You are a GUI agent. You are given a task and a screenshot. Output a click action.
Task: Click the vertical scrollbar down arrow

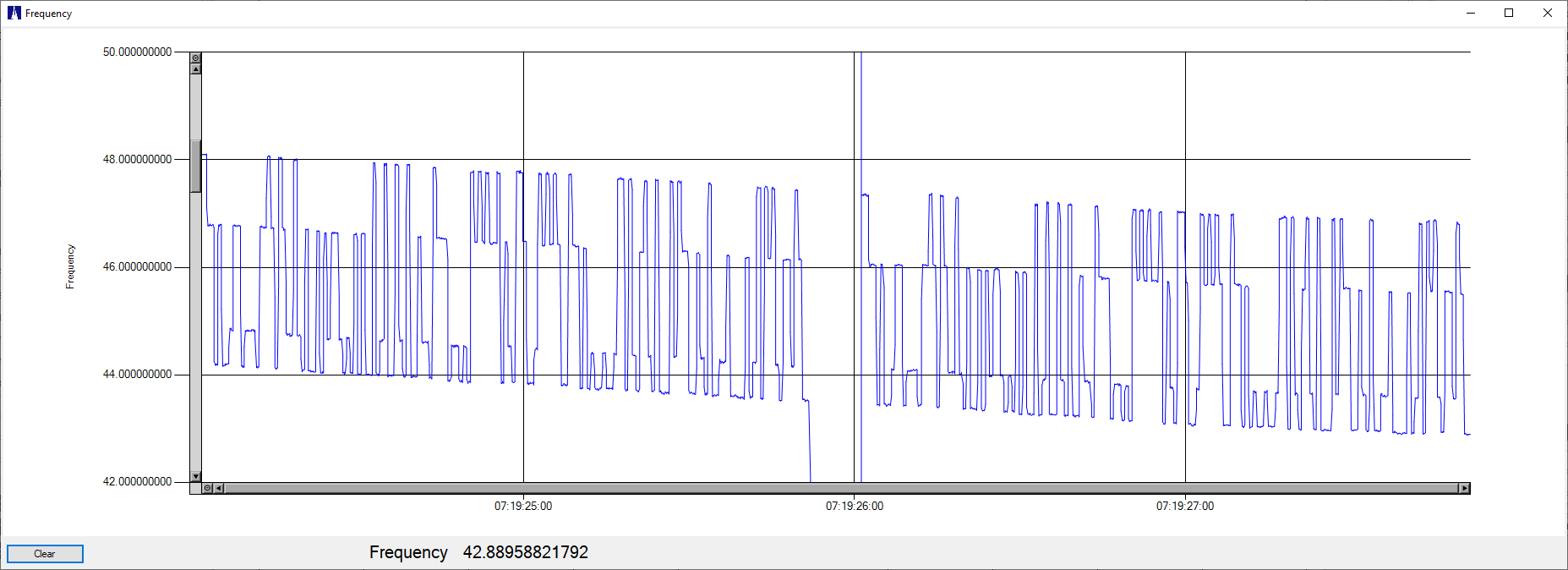point(195,476)
